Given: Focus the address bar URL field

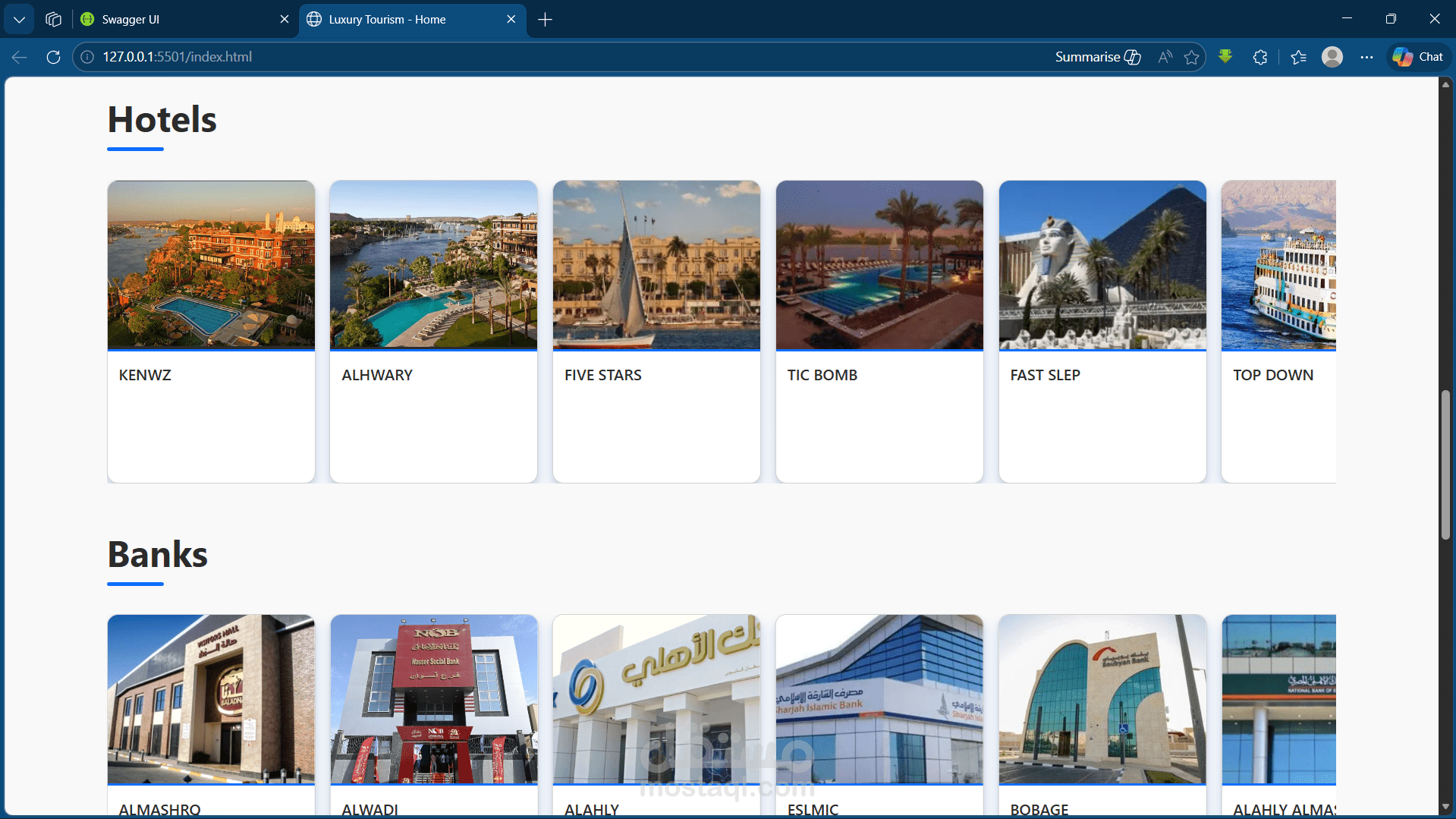Looking at the screenshot, I should [x=561, y=57].
